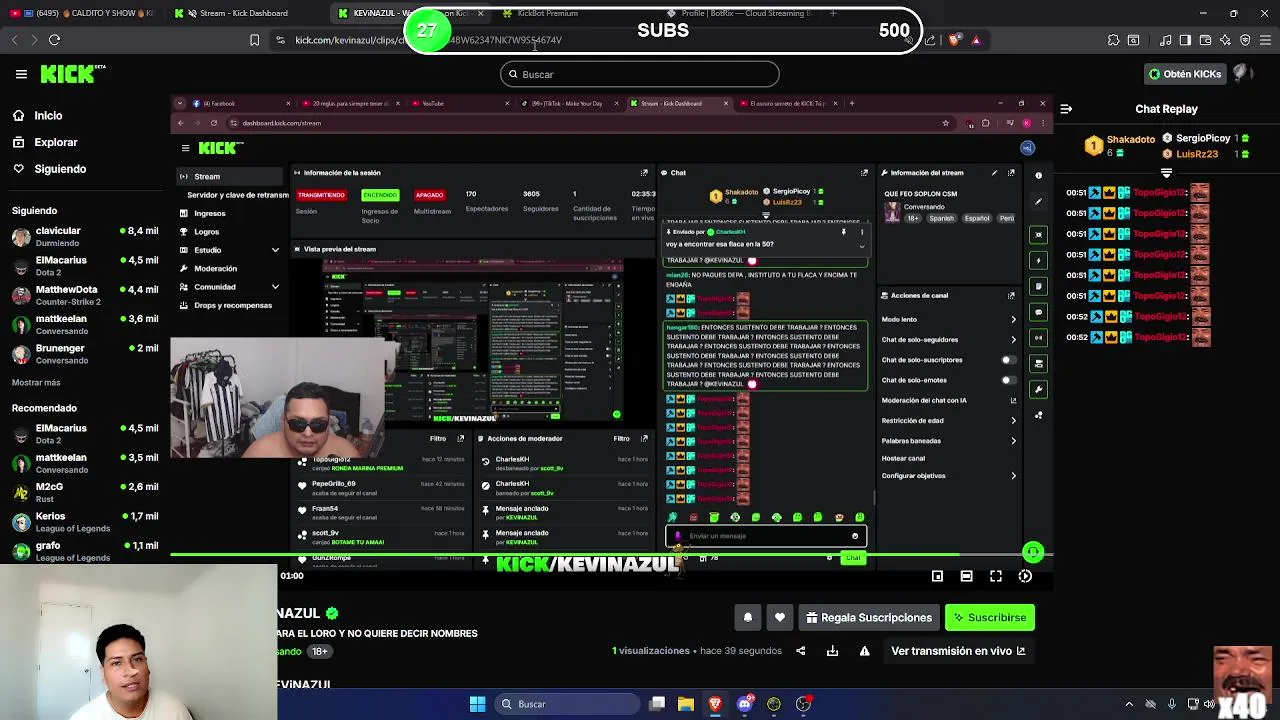This screenshot has width=1280, height=720.
Task: Toggle Chat de solo-suscriptores in recorded dashboard
Action: (x=1009, y=360)
